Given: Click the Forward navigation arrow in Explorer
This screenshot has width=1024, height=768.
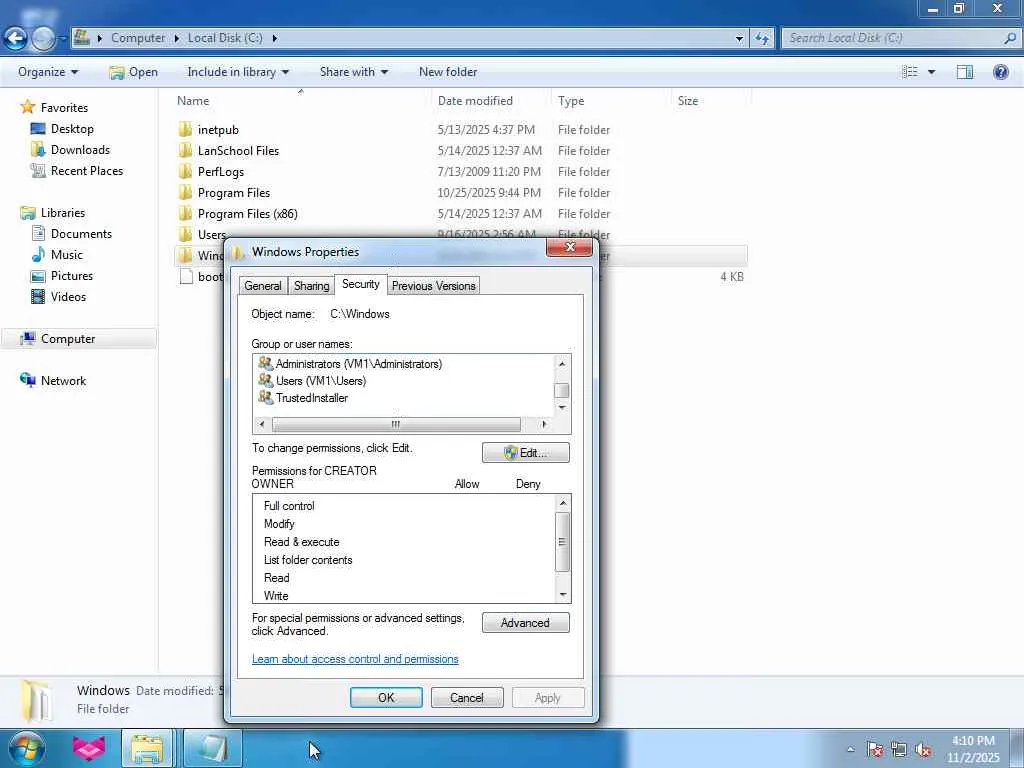Looking at the screenshot, I should click(x=43, y=39).
